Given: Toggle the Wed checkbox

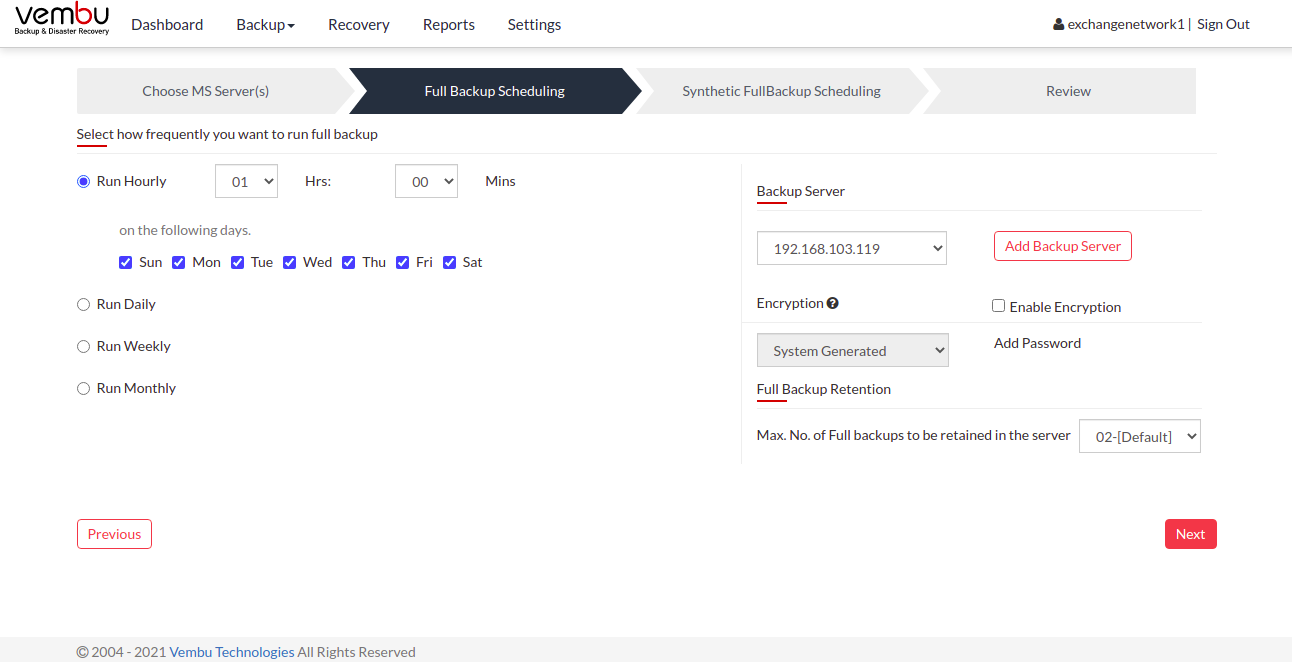Looking at the screenshot, I should (289, 262).
